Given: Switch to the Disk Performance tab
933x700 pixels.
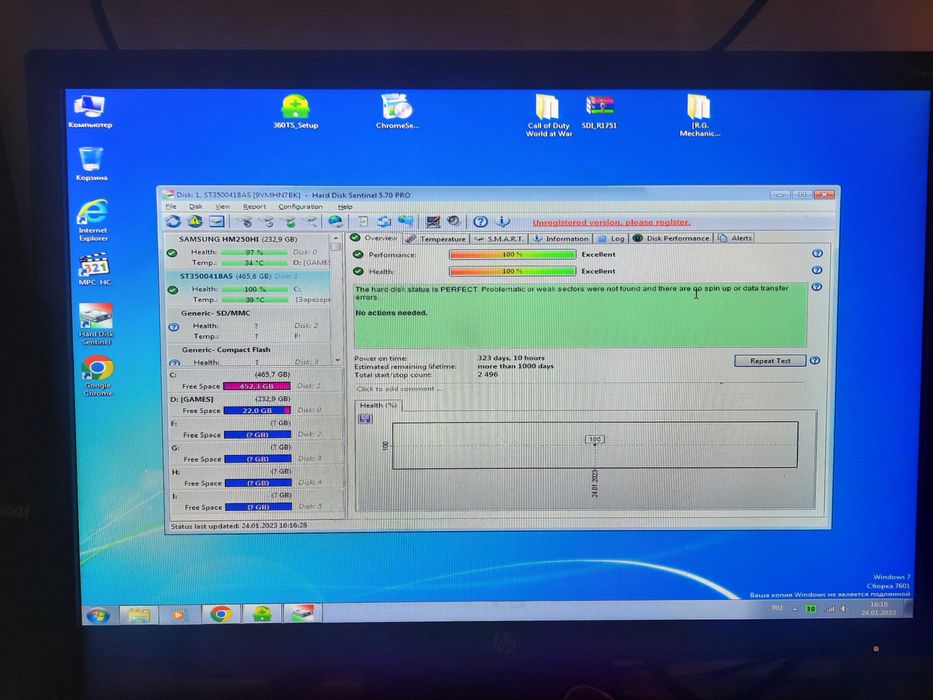Looking at the screenshot, I should tap(671, 238).
